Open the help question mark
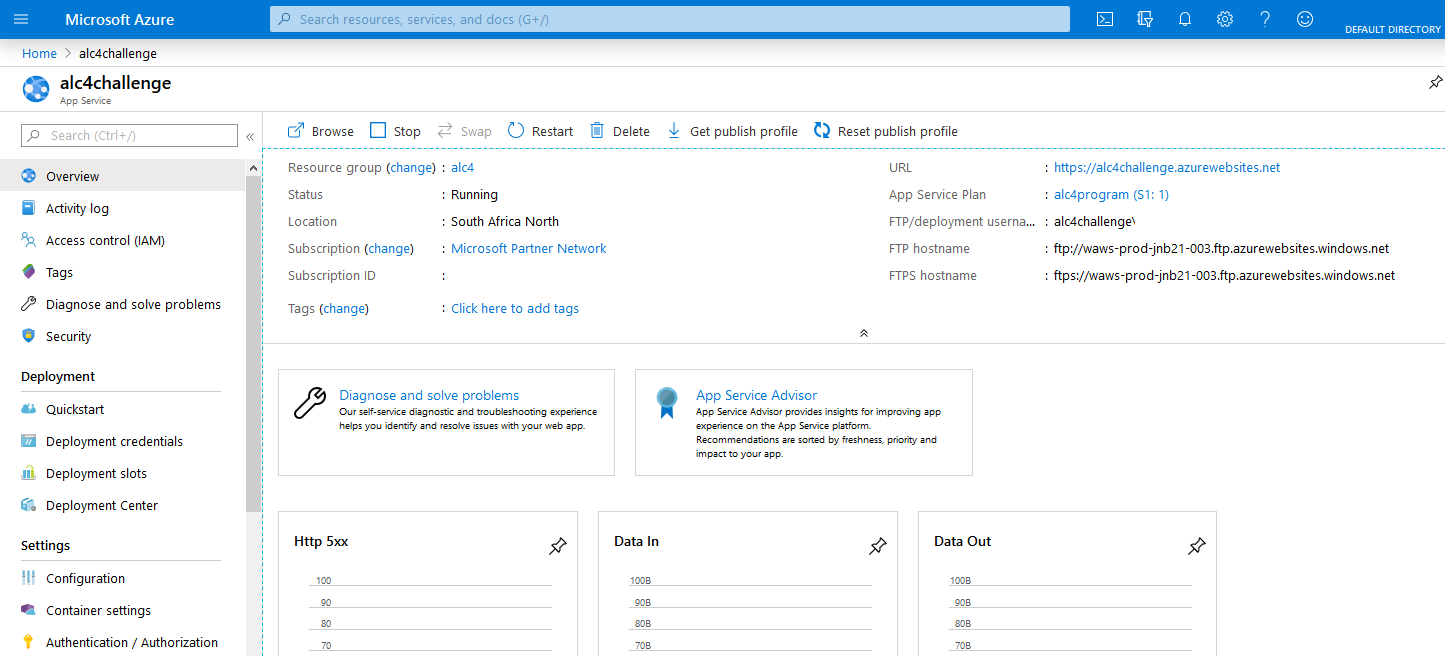This screenshot has width=1445, height=656. pyautogui.click(x=1265, y=19)
